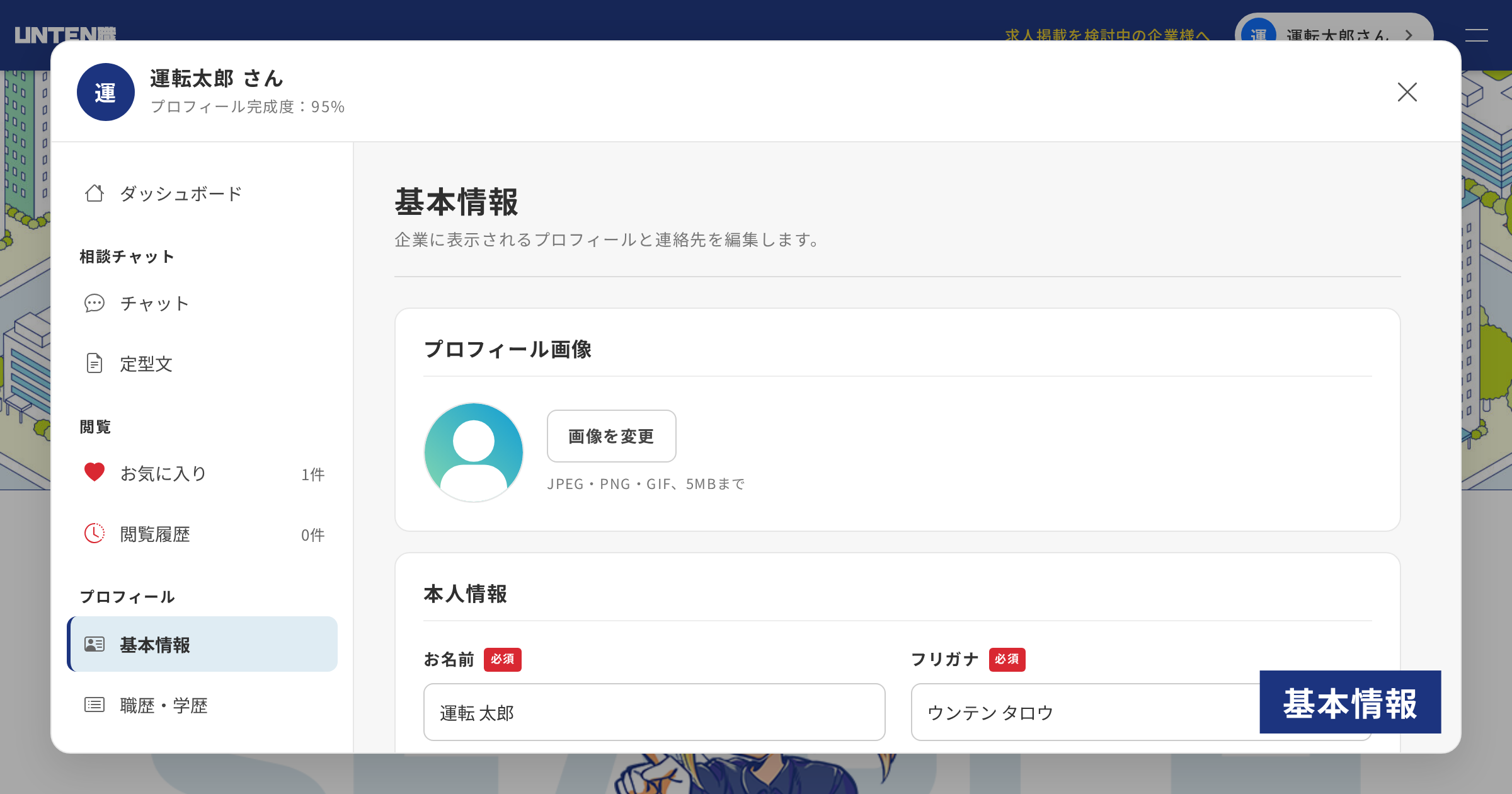
Task: Click JPEG・PNG・GIF、5MBまで hint text
Action: coord(646,484)
